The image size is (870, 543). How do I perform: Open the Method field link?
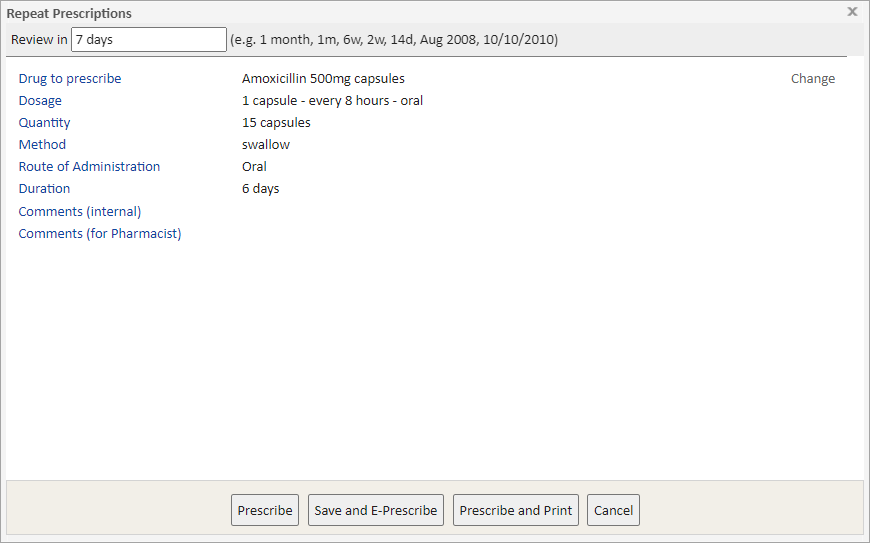[42, 145]
